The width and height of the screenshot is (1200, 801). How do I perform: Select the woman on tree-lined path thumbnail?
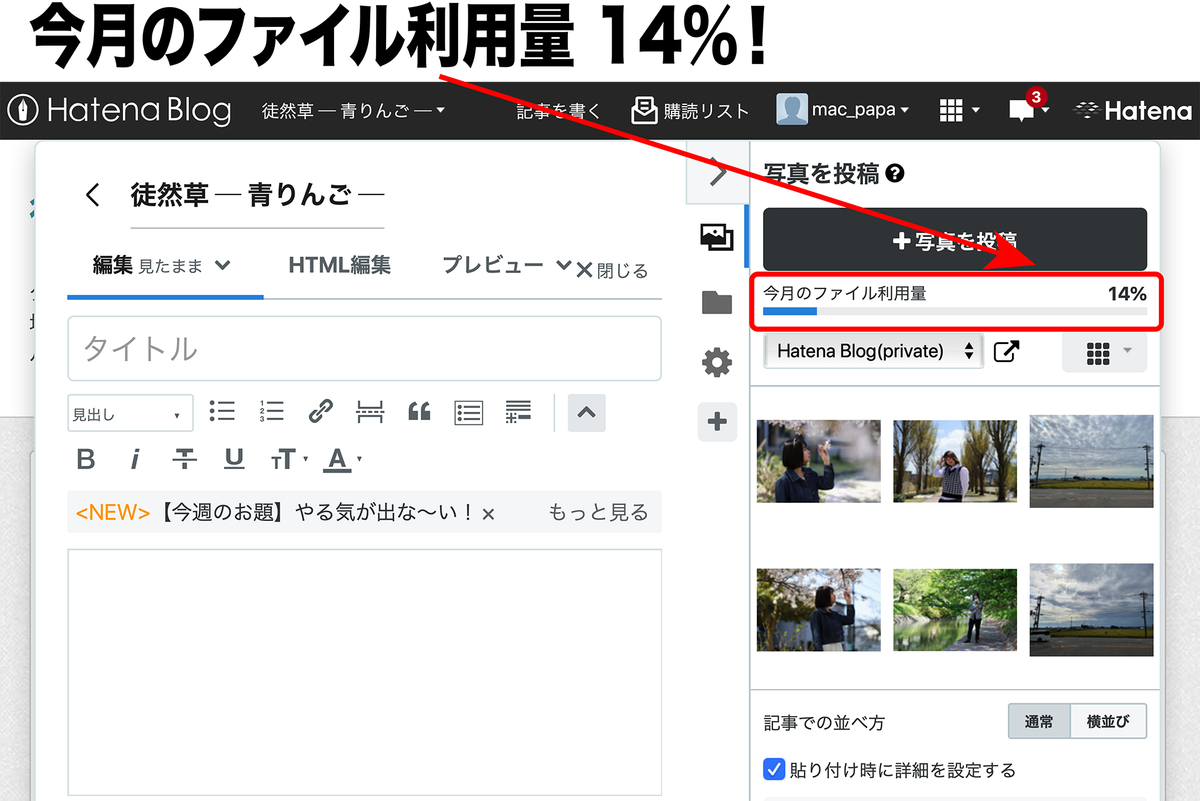(955, 461)
